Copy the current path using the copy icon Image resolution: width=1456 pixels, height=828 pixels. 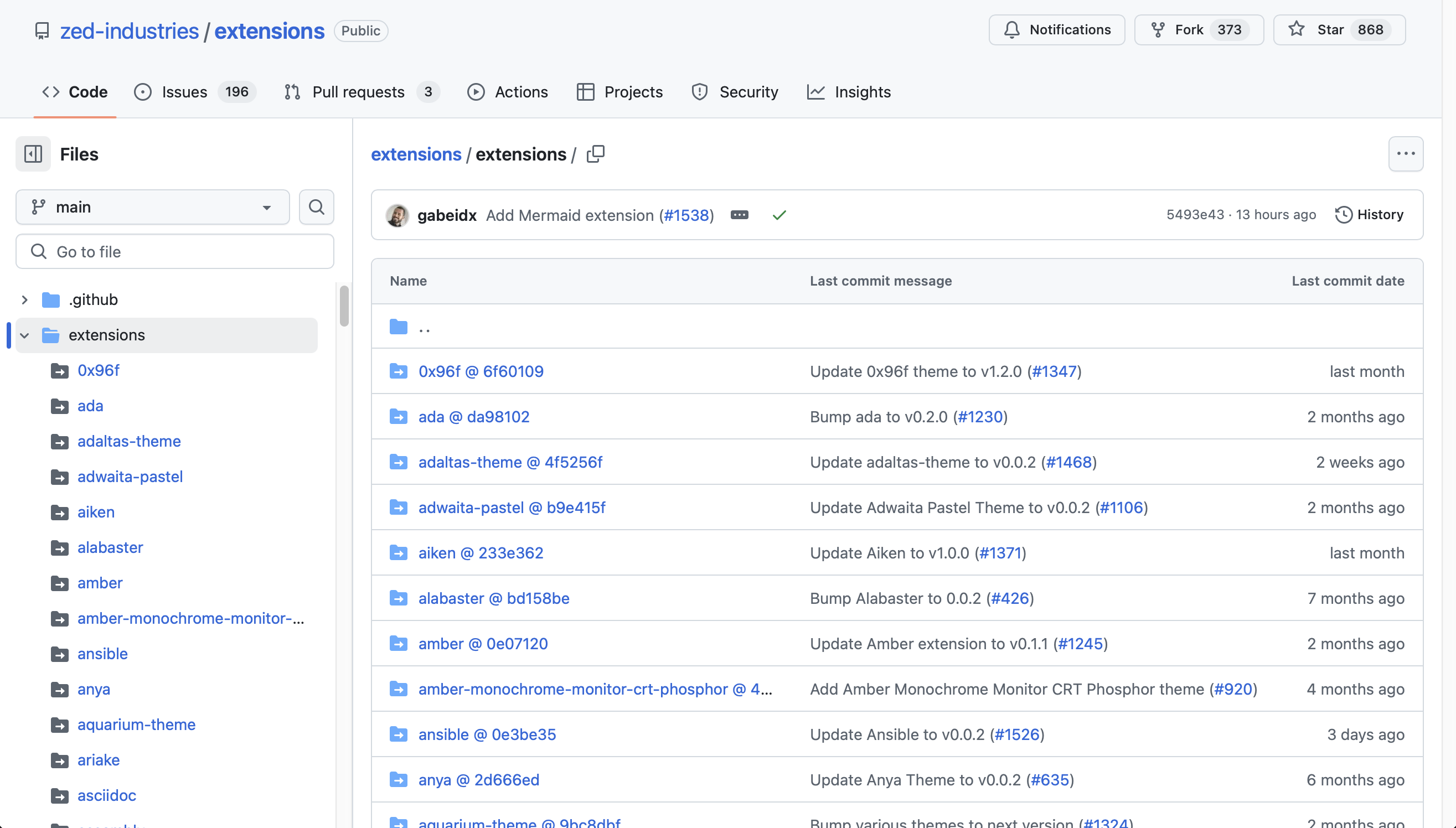(596, 153)
